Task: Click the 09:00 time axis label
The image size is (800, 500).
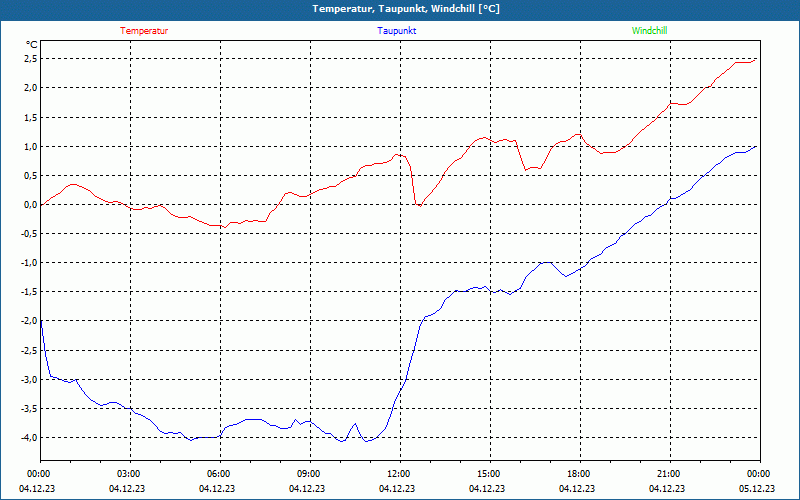Action: [310, 474]
